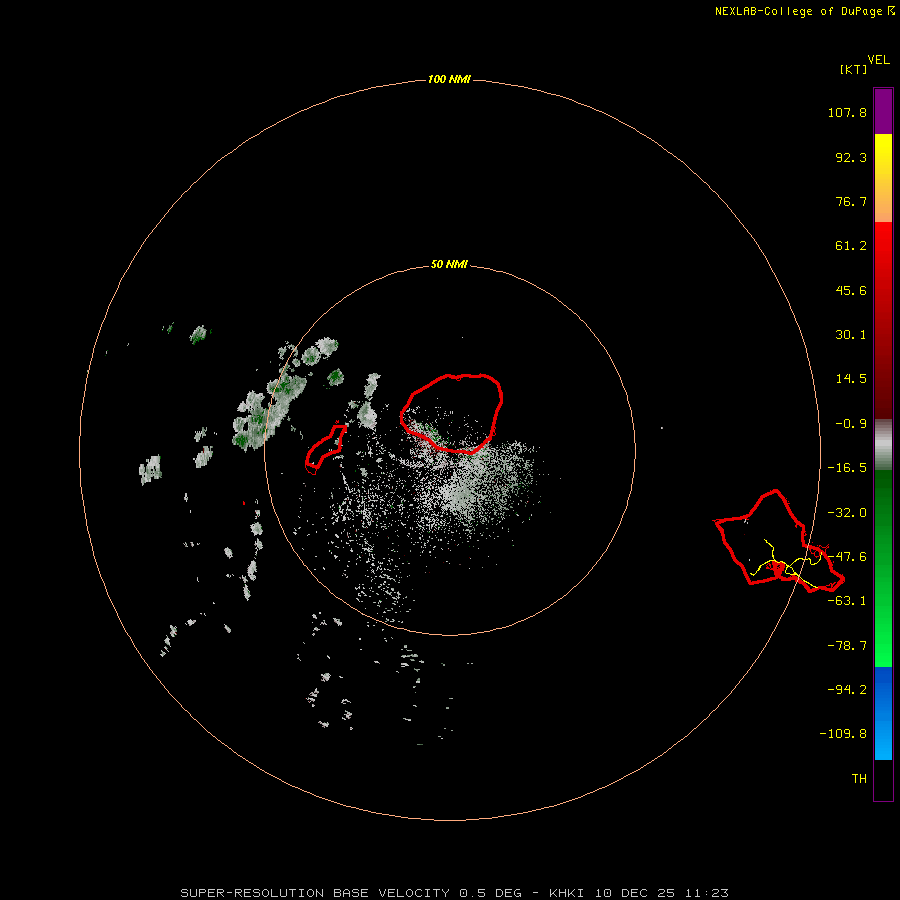Click the small red island outline west of center

point(326,448)
